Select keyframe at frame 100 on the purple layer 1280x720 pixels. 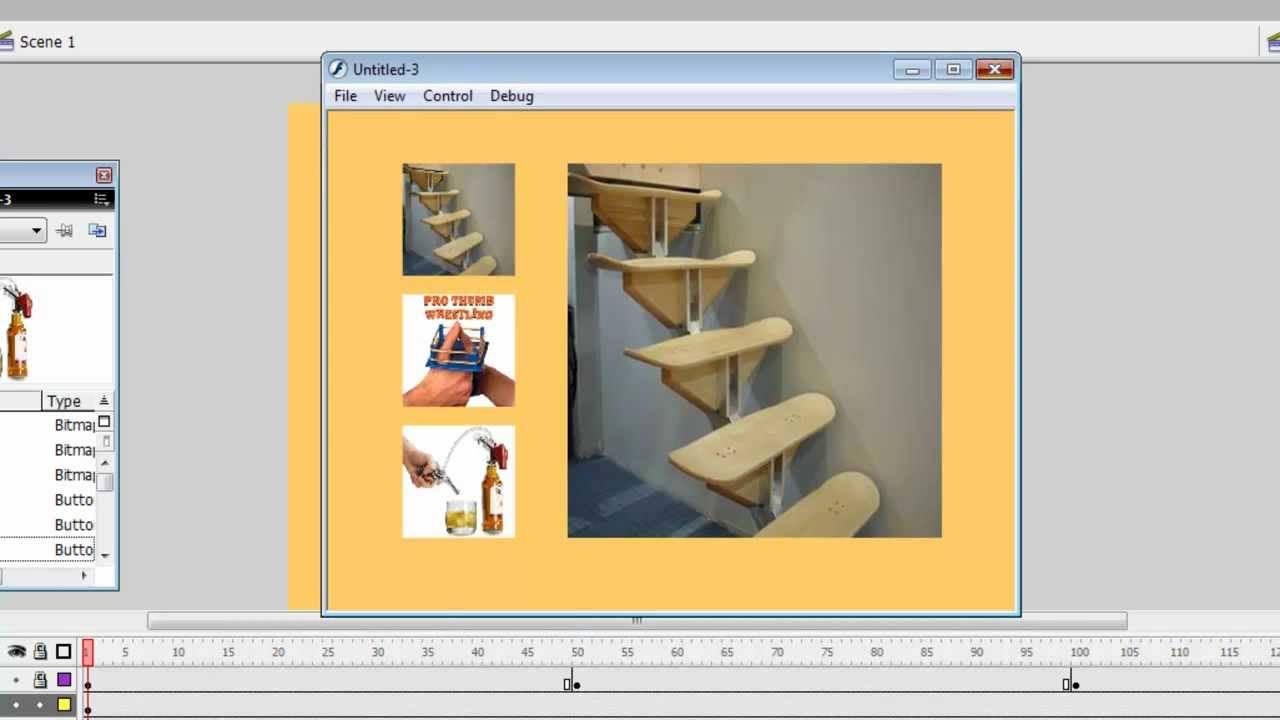pos(1076,684)
